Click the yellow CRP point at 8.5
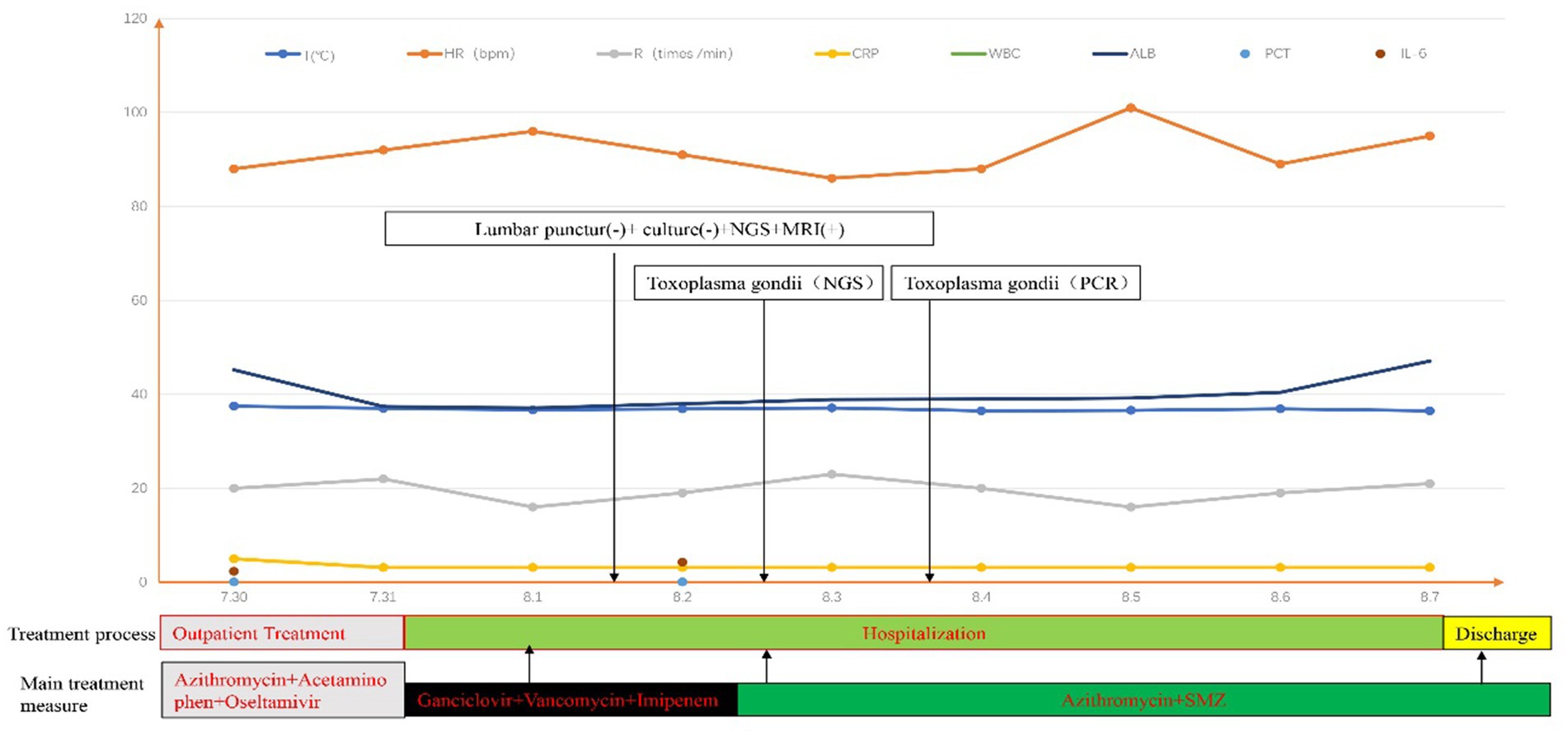 [1131, 567]
